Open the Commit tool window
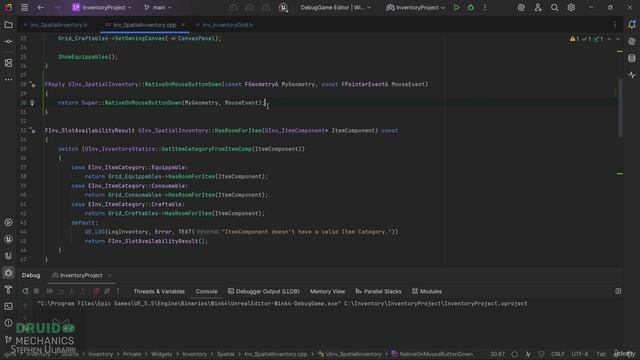This screenshot has width=640, height=360. tap(8, 42)
